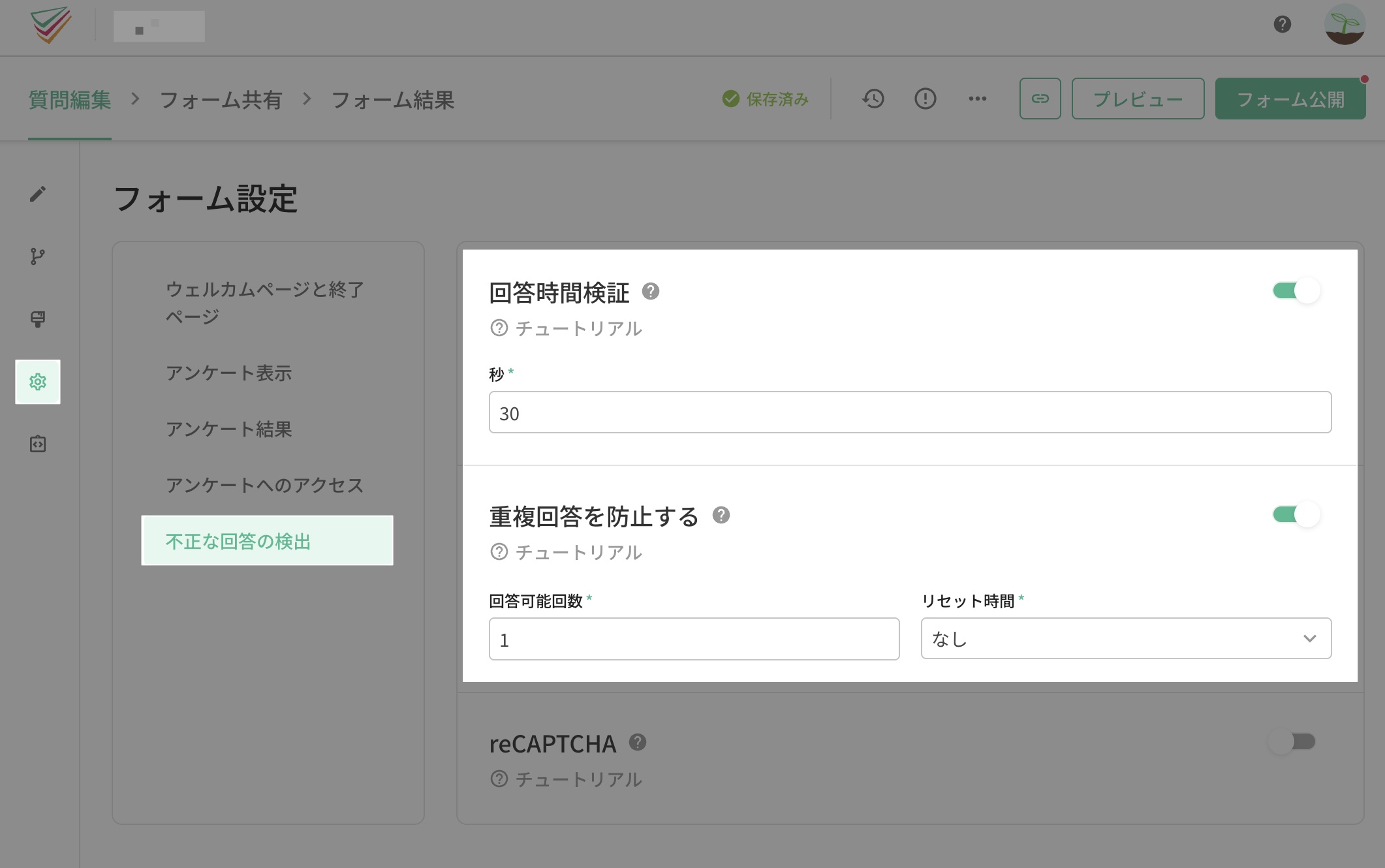Open チュートリアル link under 回答時間検証
This screenshot has height=868, width=1385.
click(567, 328)
